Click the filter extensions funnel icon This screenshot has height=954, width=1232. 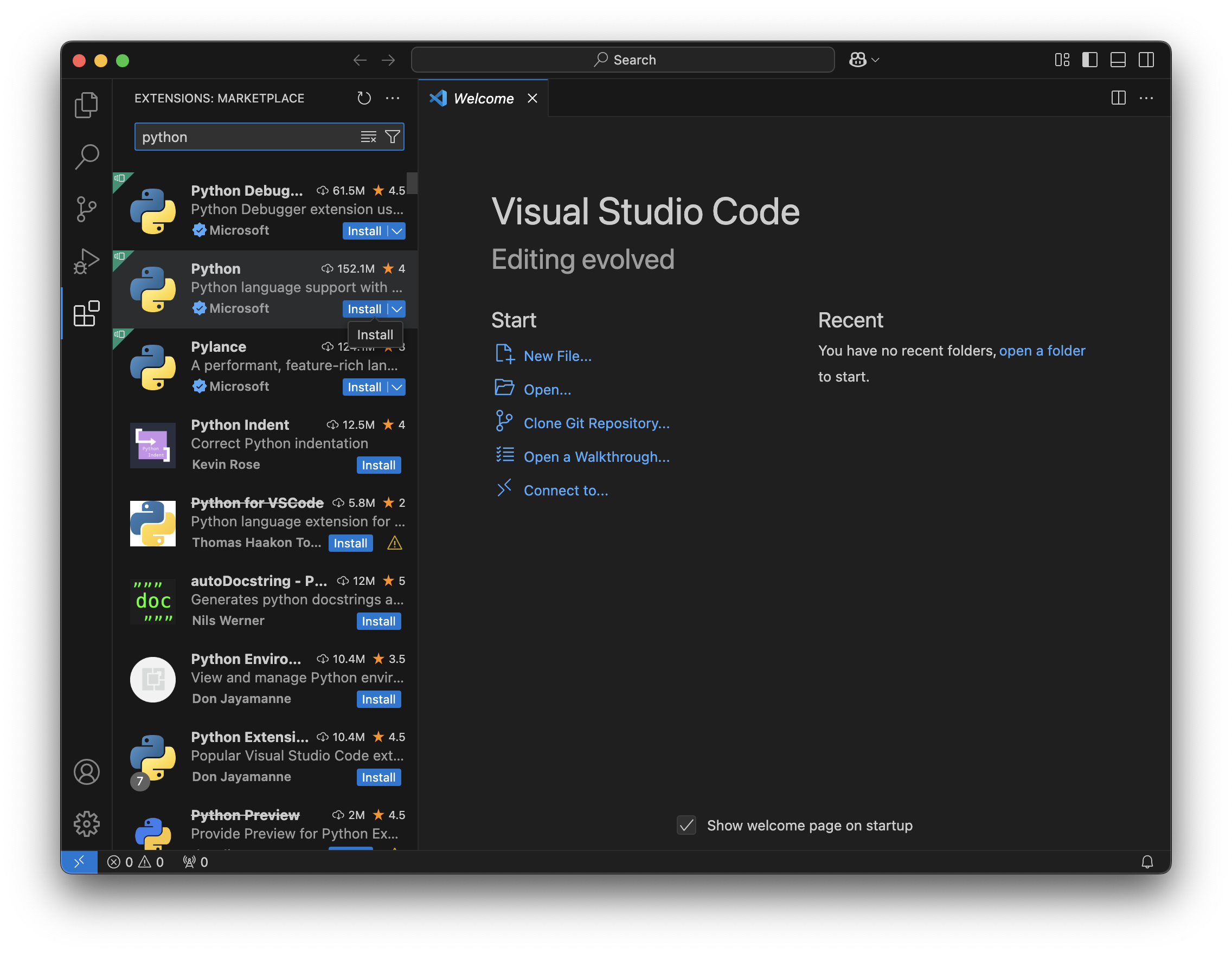click(x=393, y=137)
